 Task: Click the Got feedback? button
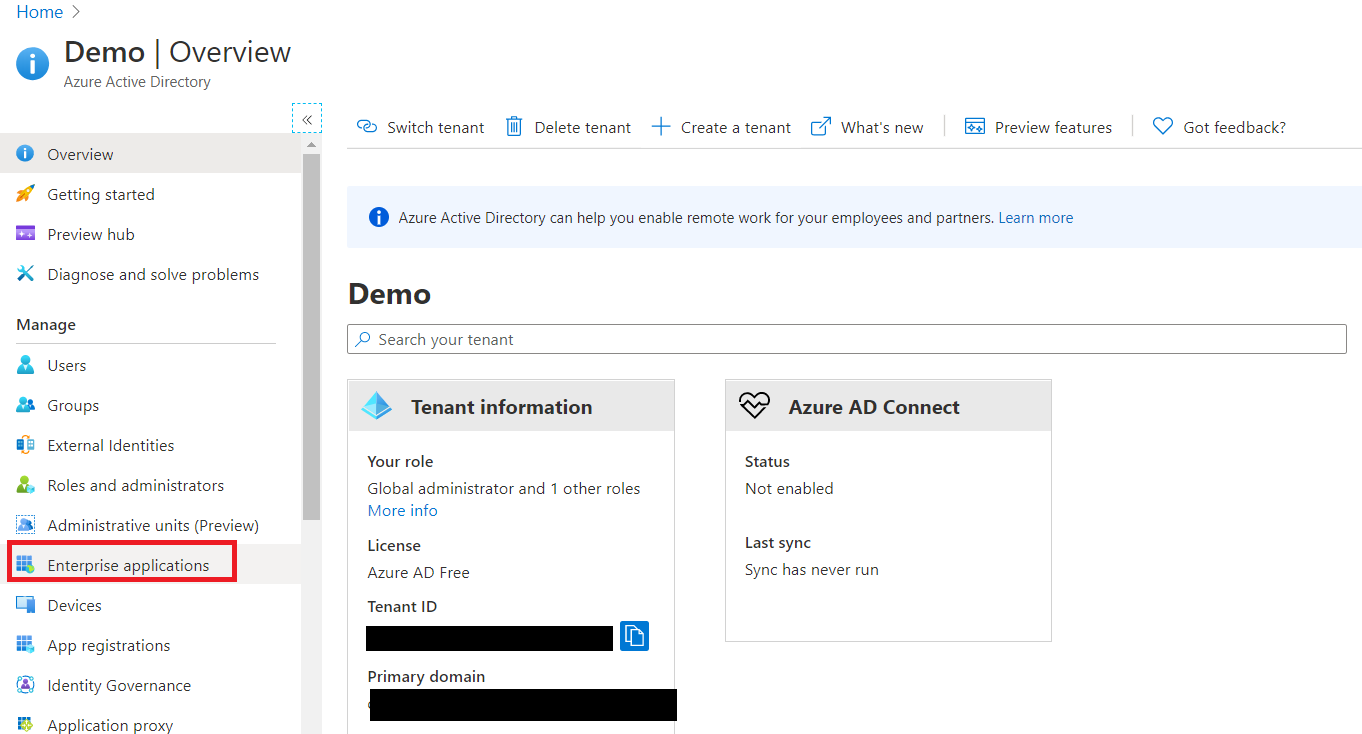coord(1219,126)
